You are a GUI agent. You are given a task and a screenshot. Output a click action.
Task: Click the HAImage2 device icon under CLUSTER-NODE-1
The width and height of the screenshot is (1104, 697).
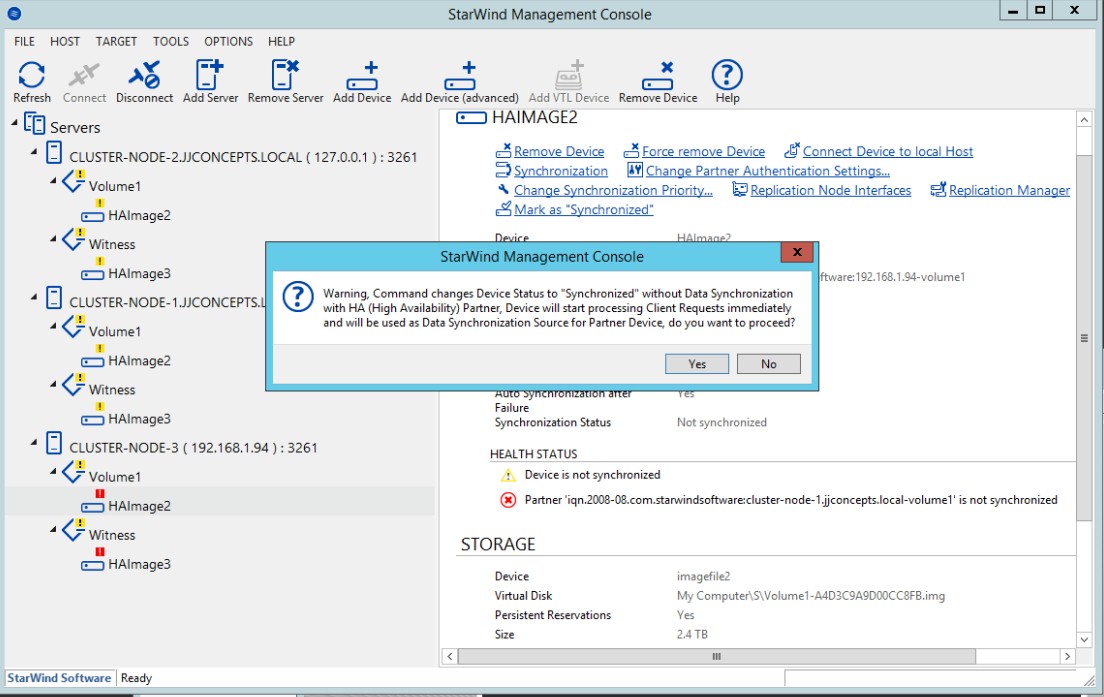pos(93,362)
